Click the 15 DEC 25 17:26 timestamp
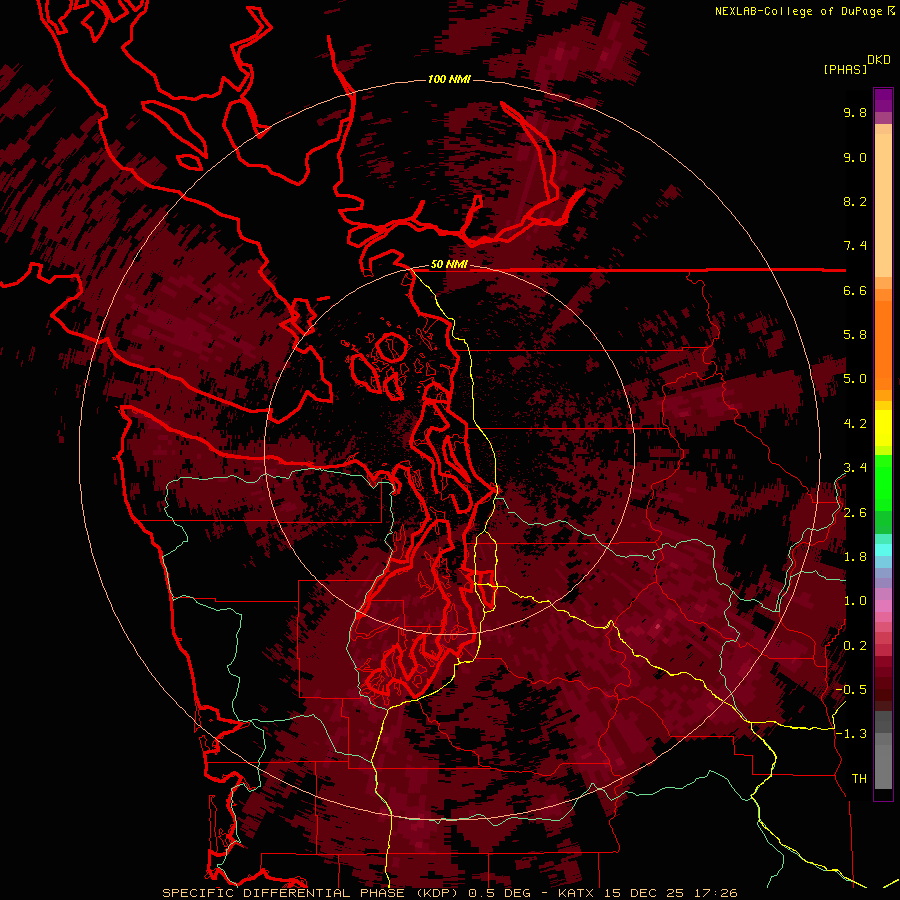 [670, 893]
